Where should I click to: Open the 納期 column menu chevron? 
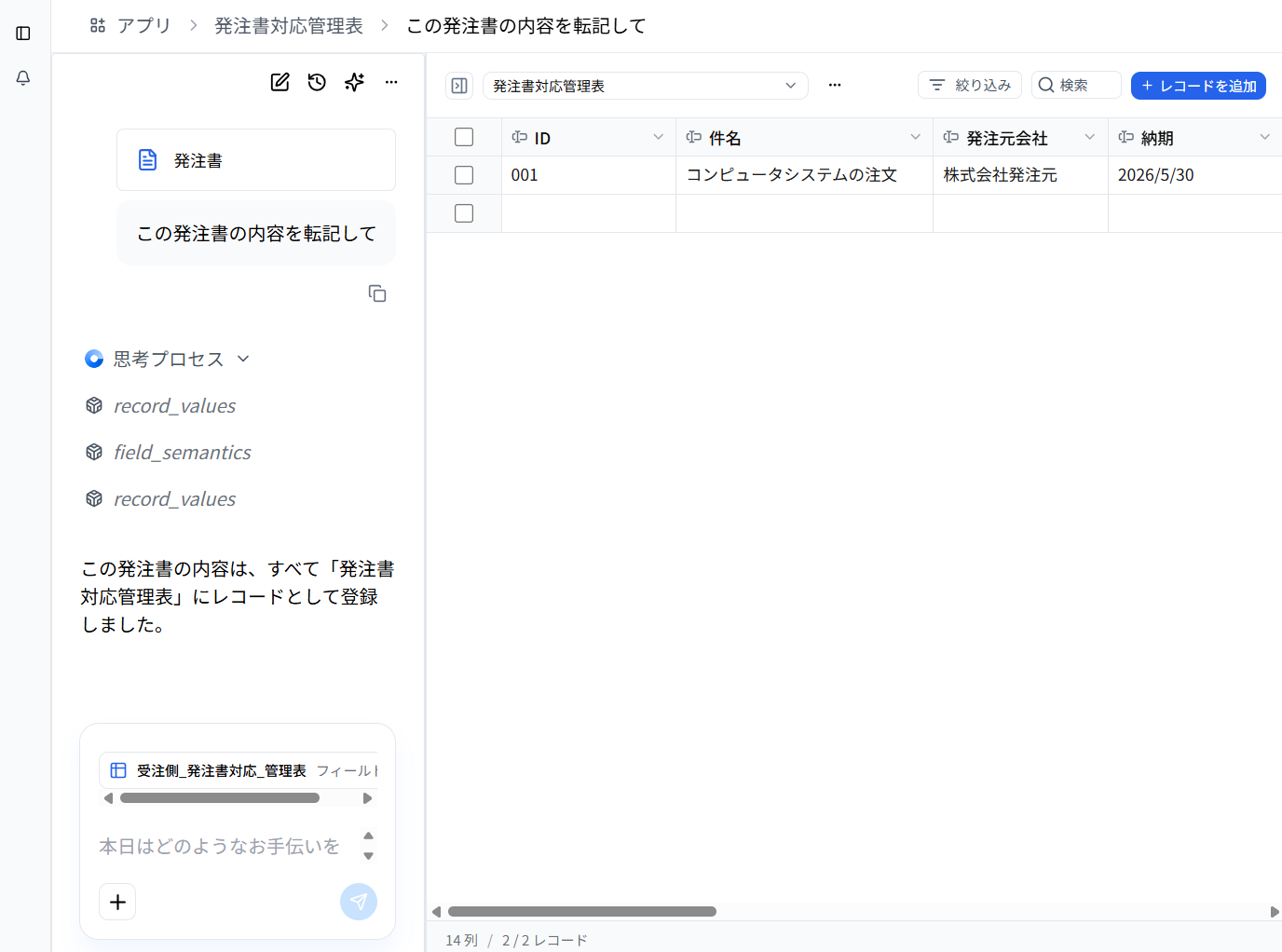pyautogui.click(x=1265, y=137)
